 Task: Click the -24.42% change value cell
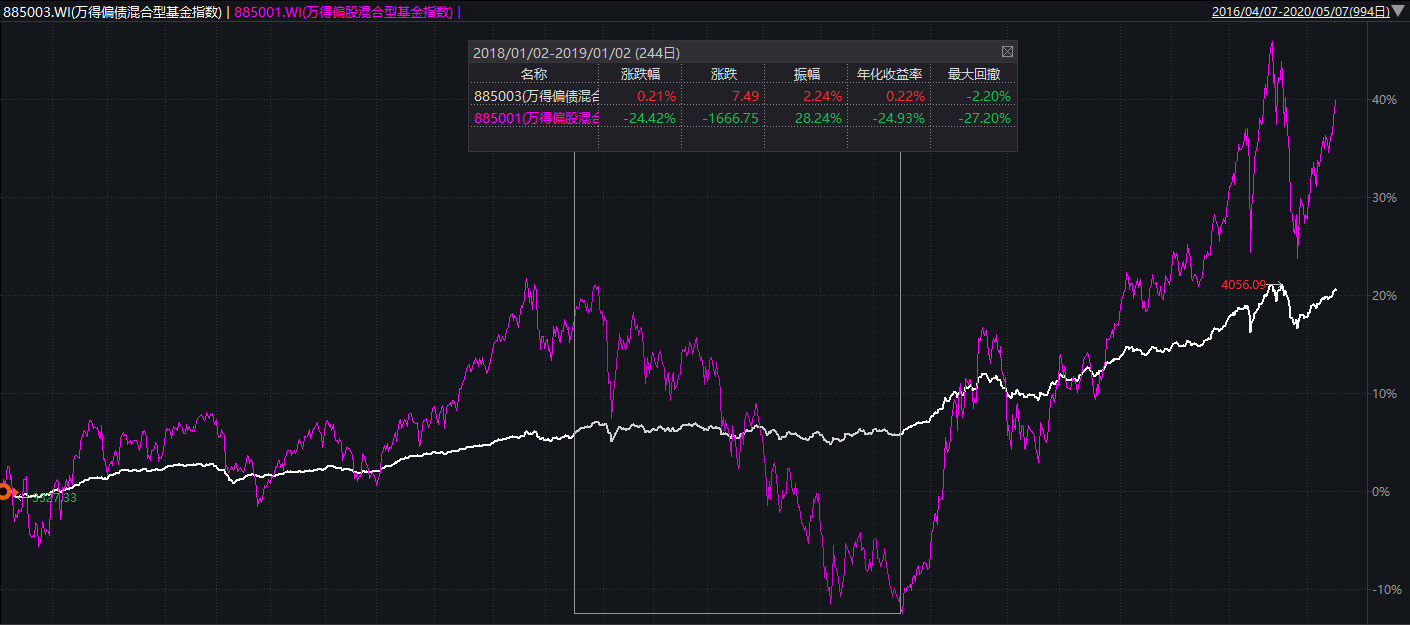[x=648, y=118]
